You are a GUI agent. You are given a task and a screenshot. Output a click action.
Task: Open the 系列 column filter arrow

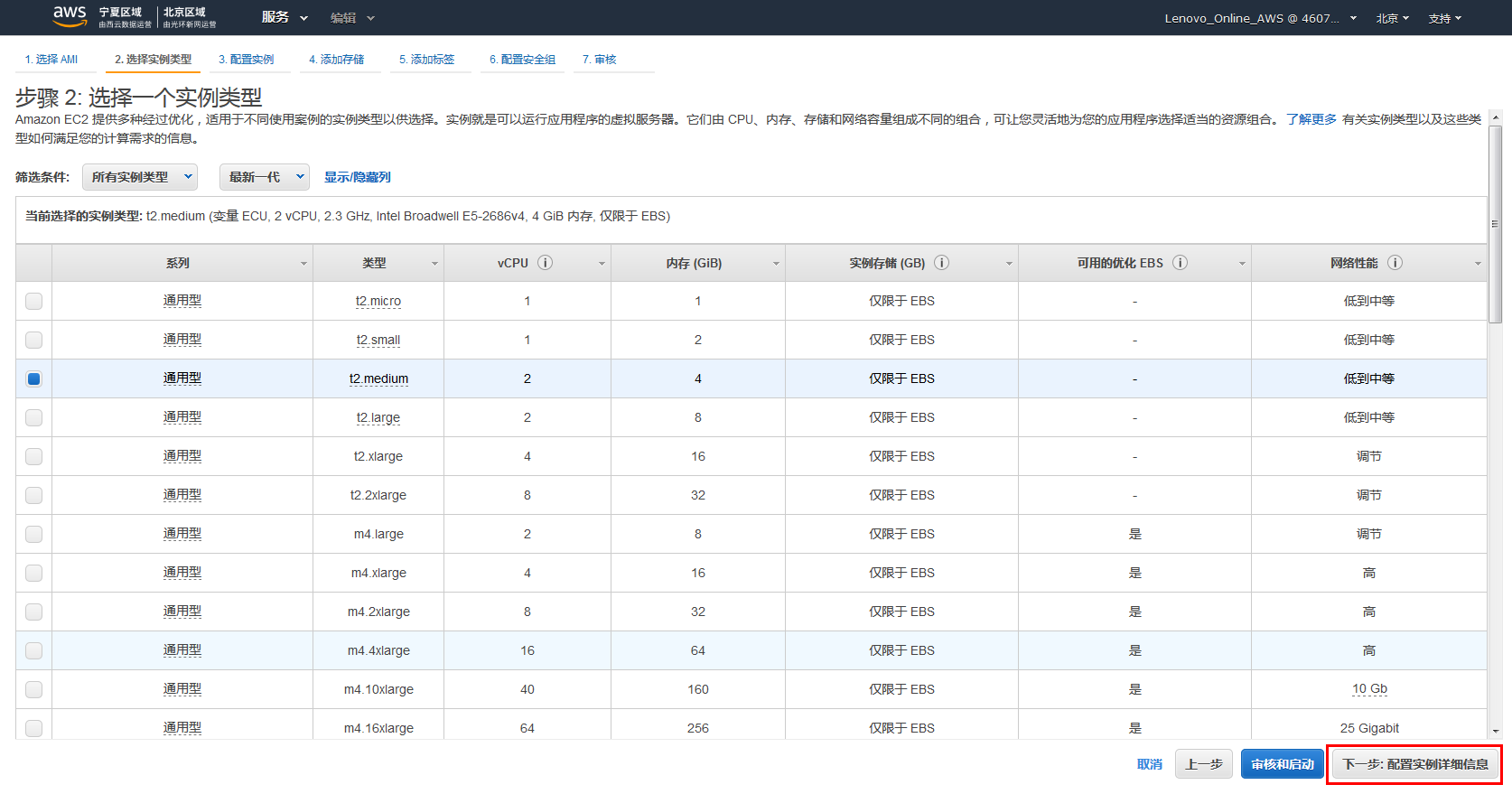(303, 264)
